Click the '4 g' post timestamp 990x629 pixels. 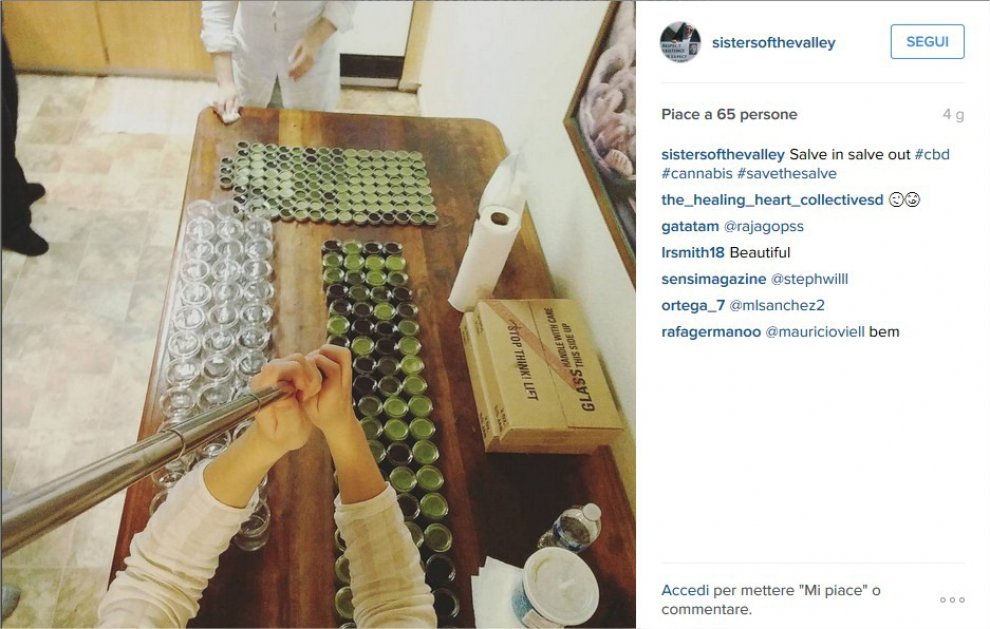(953, 115)
